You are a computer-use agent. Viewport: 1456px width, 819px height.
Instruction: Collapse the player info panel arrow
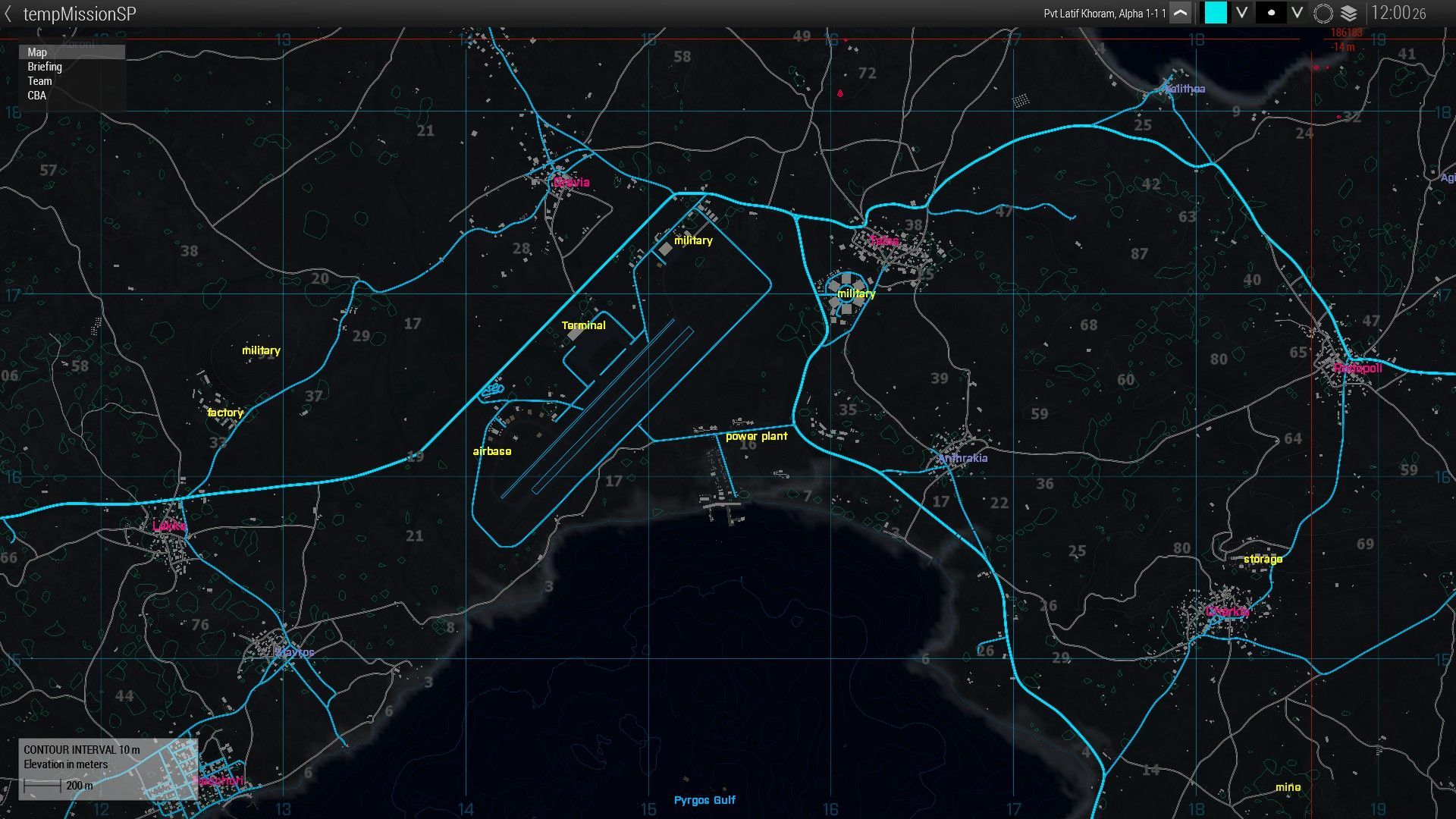pos(1180,14)
